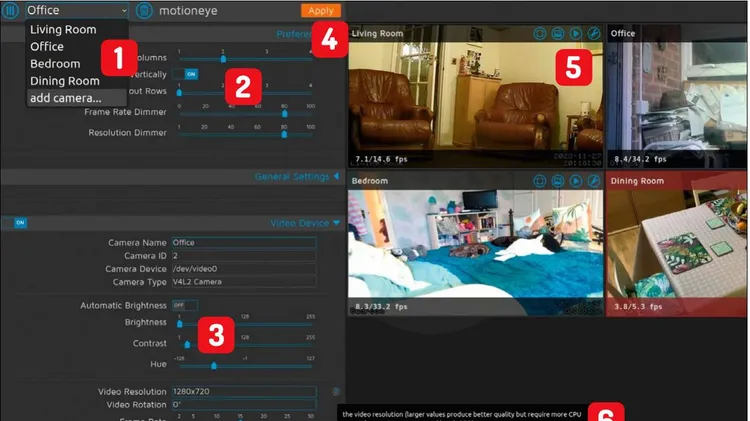The width and height of the screenshot is (750, 421).
Task: Click the Camera Name field
Action: click(244, 243)
